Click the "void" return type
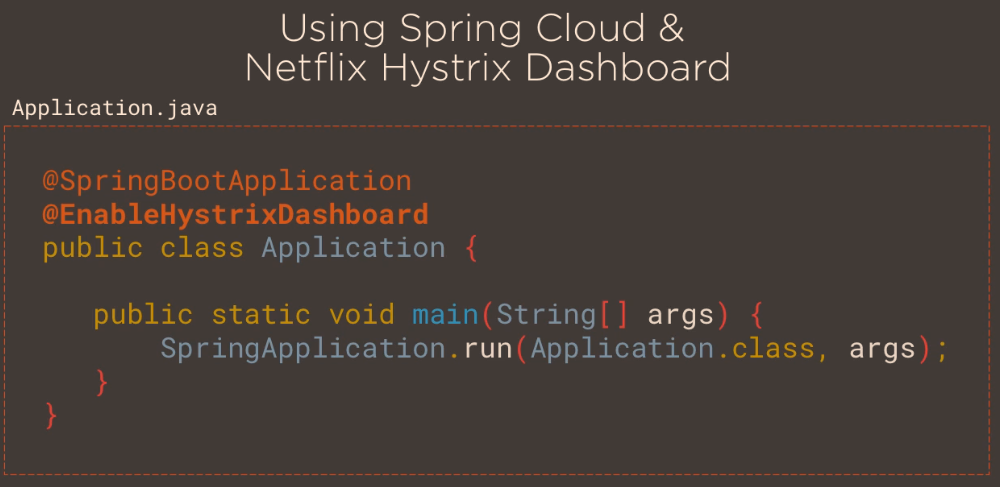The width and height of the screenshot is (1000, 487). coord(361,315)
